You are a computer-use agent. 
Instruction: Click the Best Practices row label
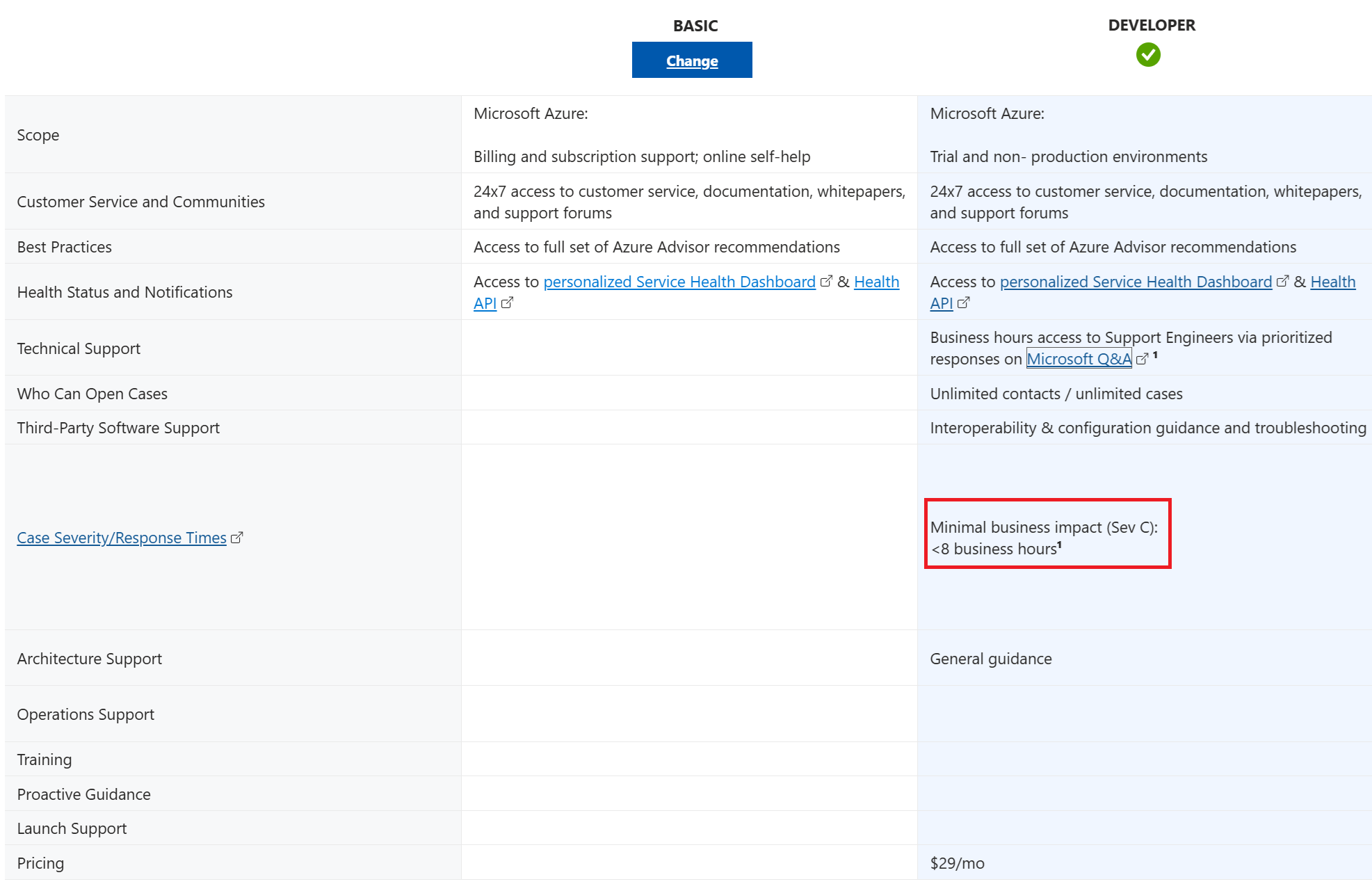tap(65, 247)
